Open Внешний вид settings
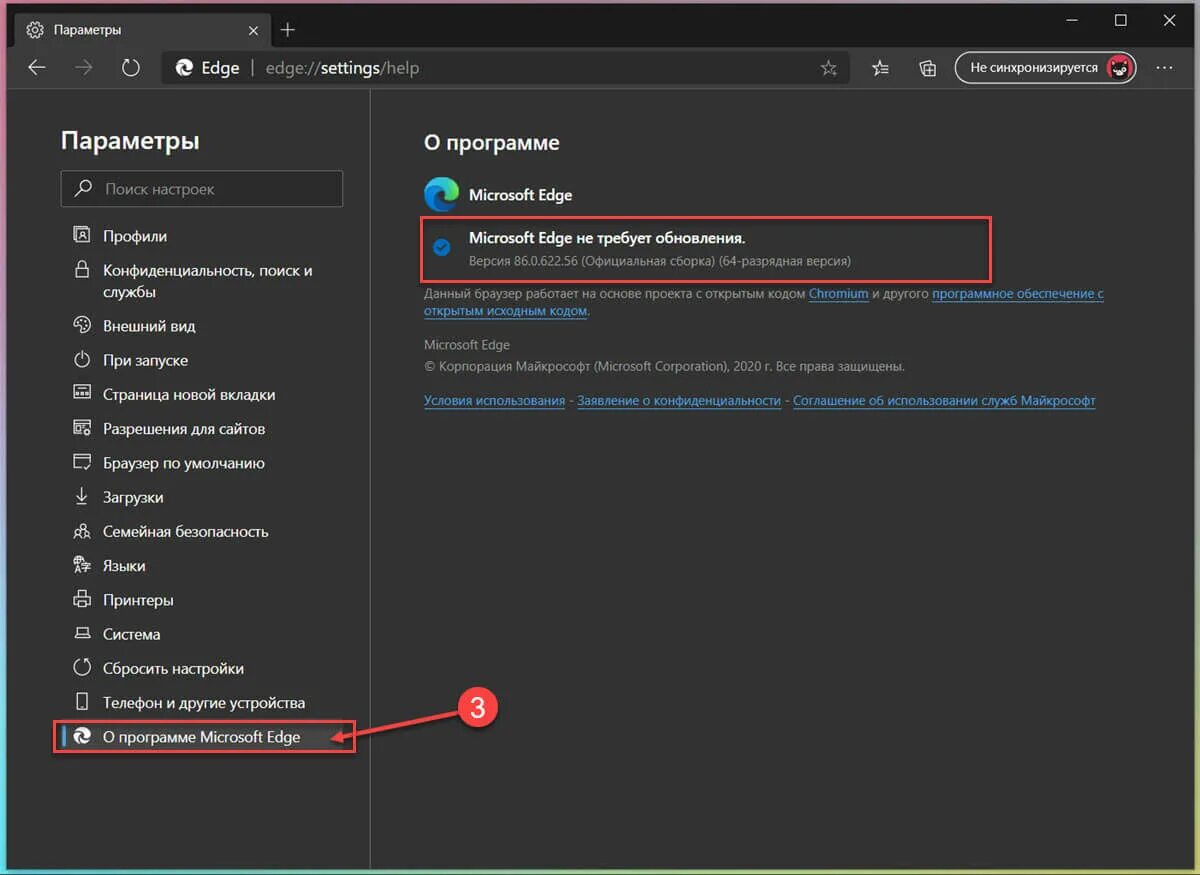The image size is (1200, 875). click(x=149, y=326)
